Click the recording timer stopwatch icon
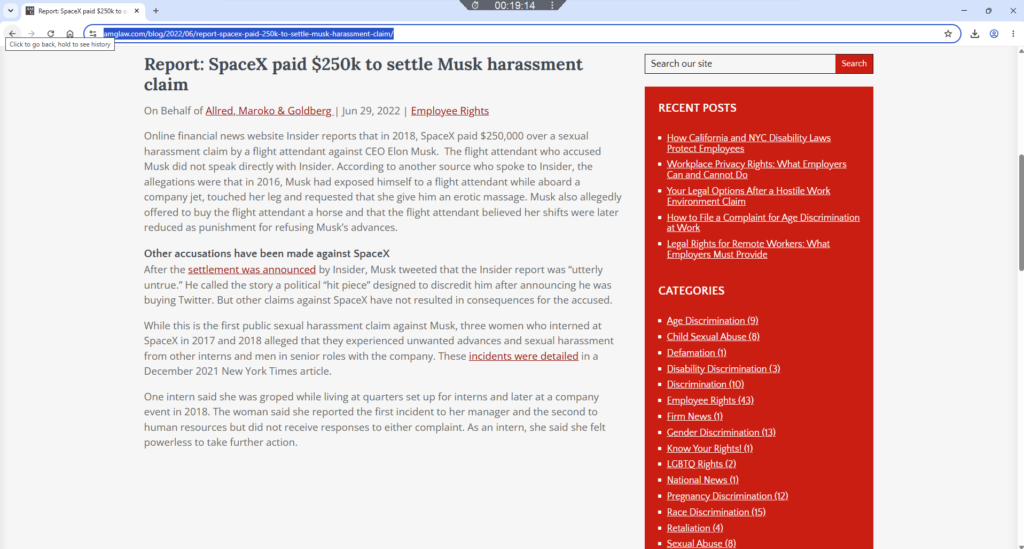Image resolution: width=1024 pixels, height=549 pixels. coord(475,5)
